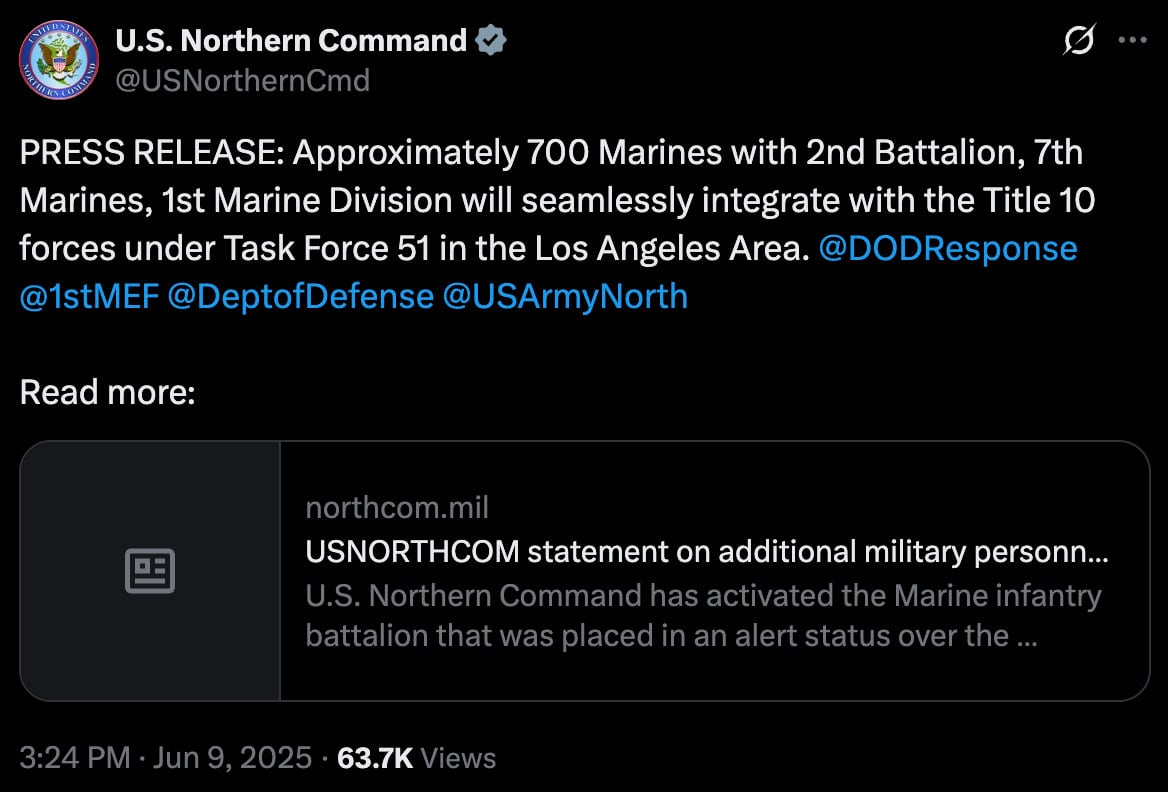Open the @DeptofDefense mention

(x=301, y=296)
